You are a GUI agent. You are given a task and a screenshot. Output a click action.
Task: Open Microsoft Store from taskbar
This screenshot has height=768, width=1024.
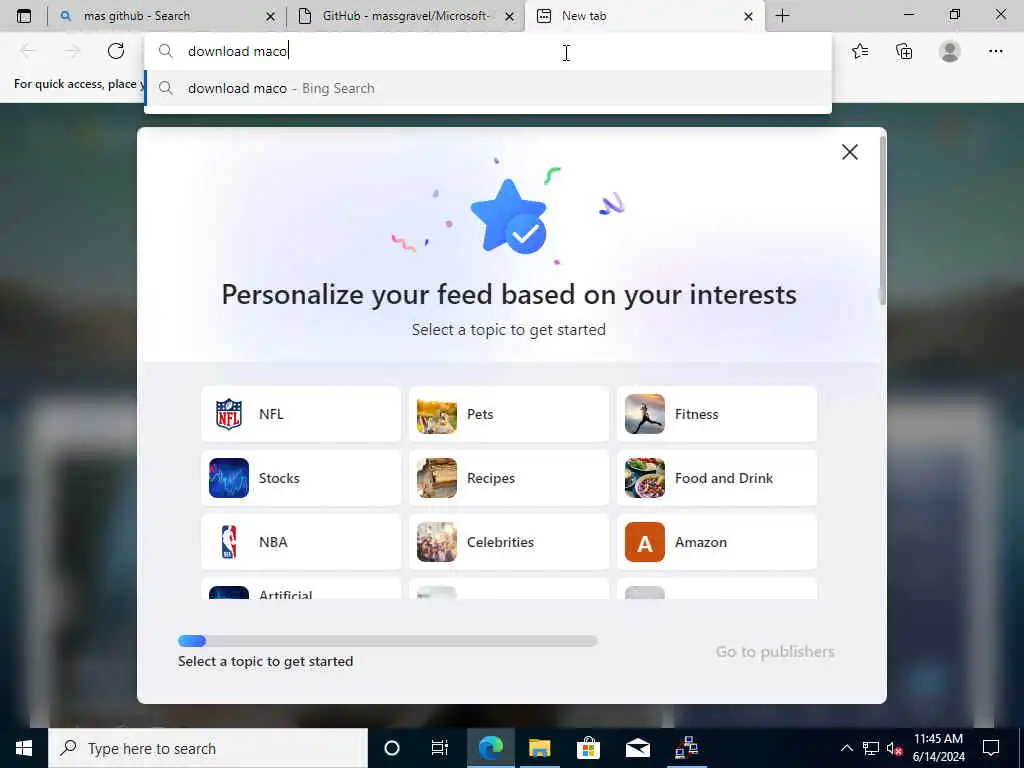588,748
